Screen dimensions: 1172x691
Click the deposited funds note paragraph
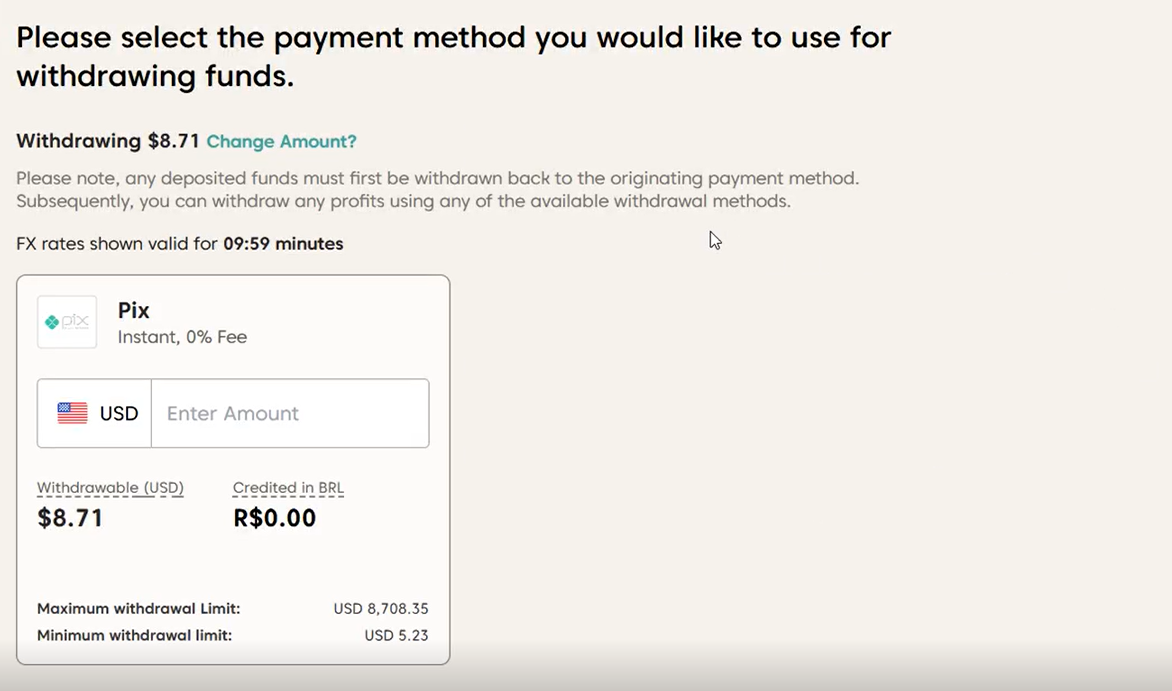click(437, 190)
